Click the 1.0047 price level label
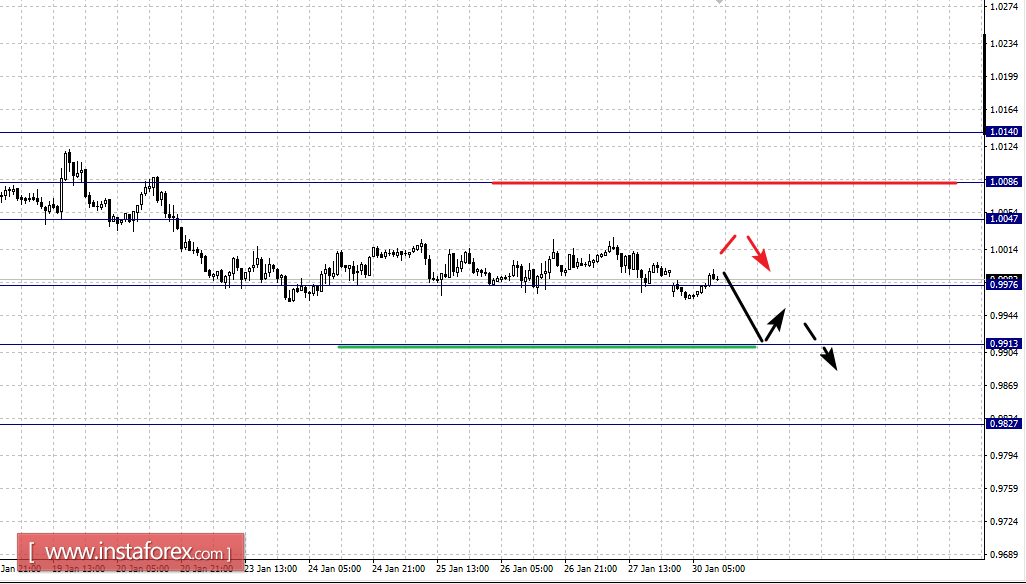 pyautogui.click(x=1004, y=219)
